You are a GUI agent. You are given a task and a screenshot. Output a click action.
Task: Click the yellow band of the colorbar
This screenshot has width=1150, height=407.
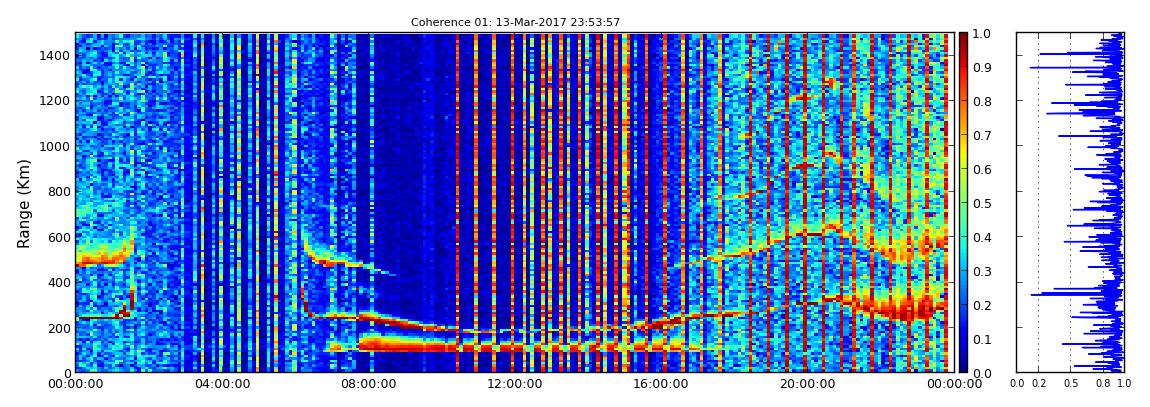click(x=963, y=153)
